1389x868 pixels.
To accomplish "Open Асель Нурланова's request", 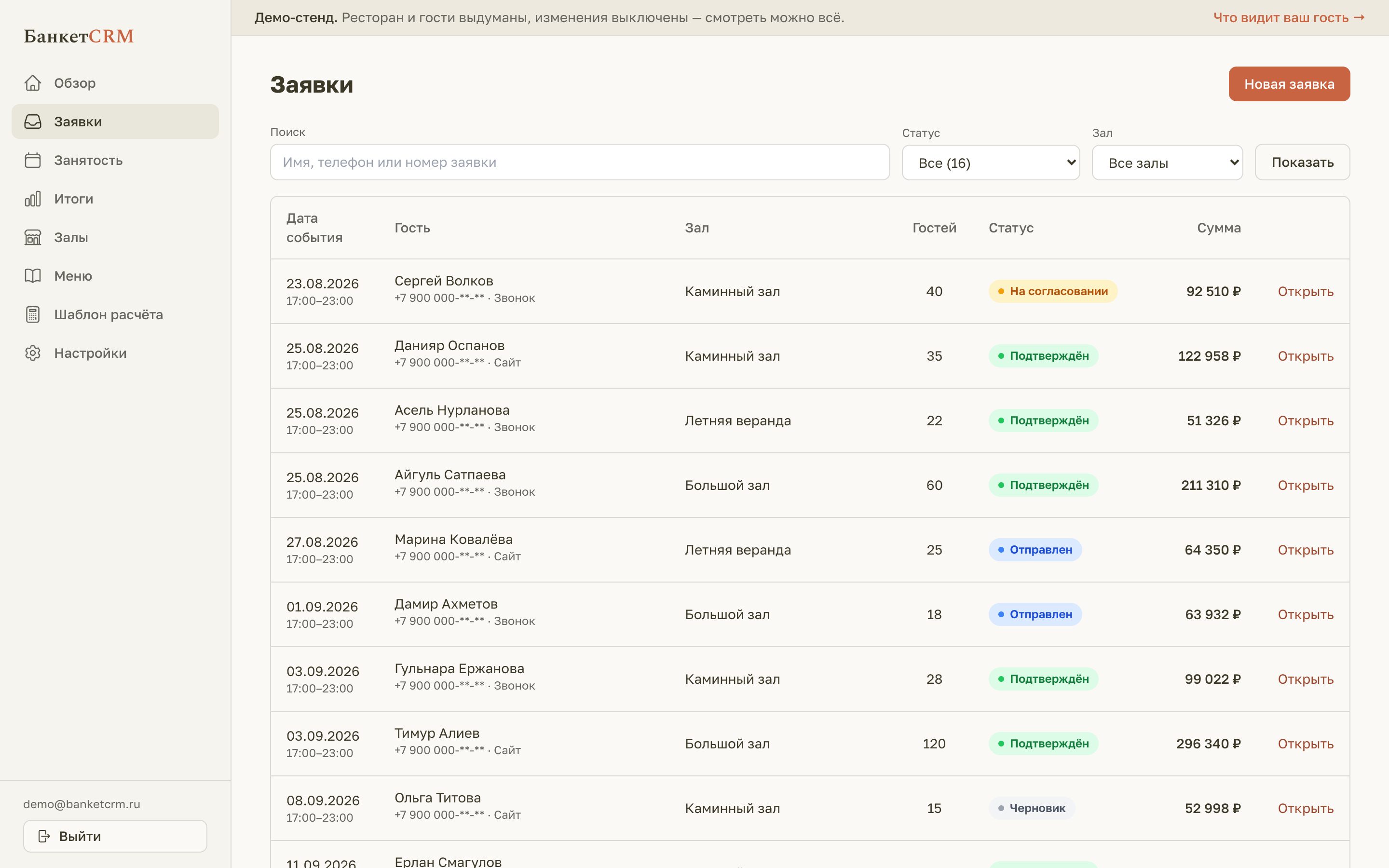I will pyautogui.click(x=1305, y=421).
